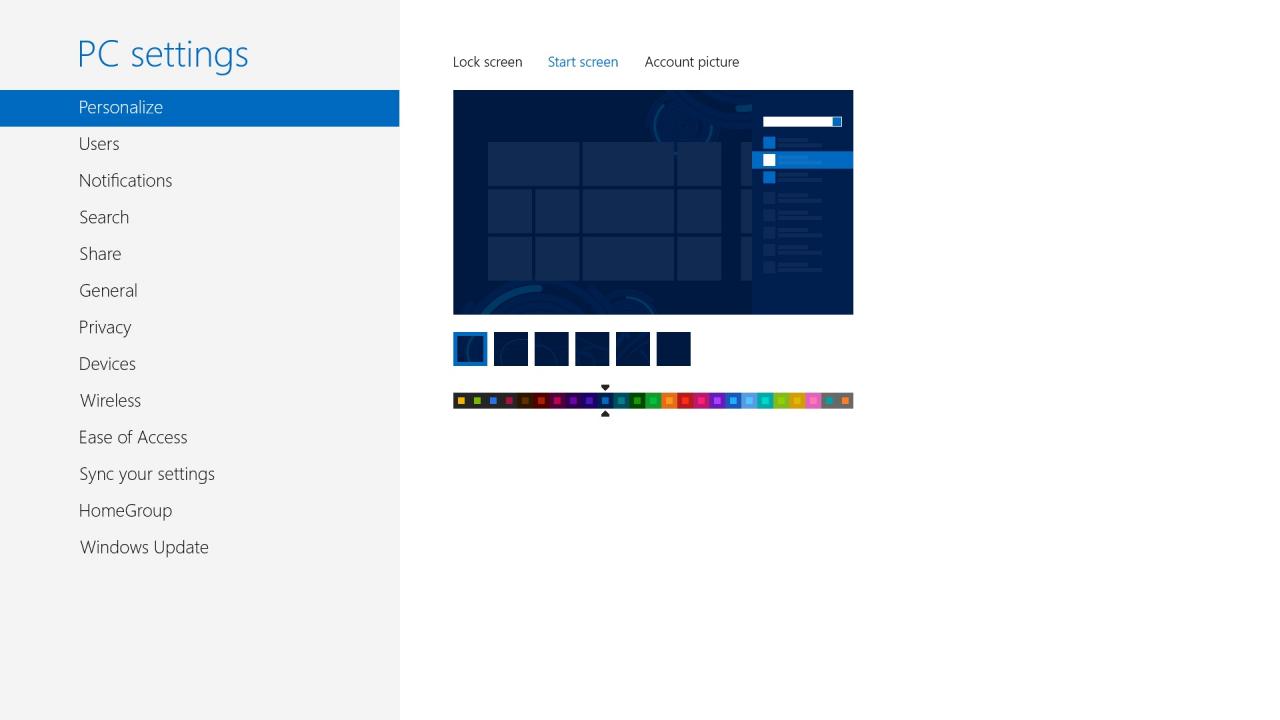Pick the gray swatch with orange accent

tap(845, 401)
